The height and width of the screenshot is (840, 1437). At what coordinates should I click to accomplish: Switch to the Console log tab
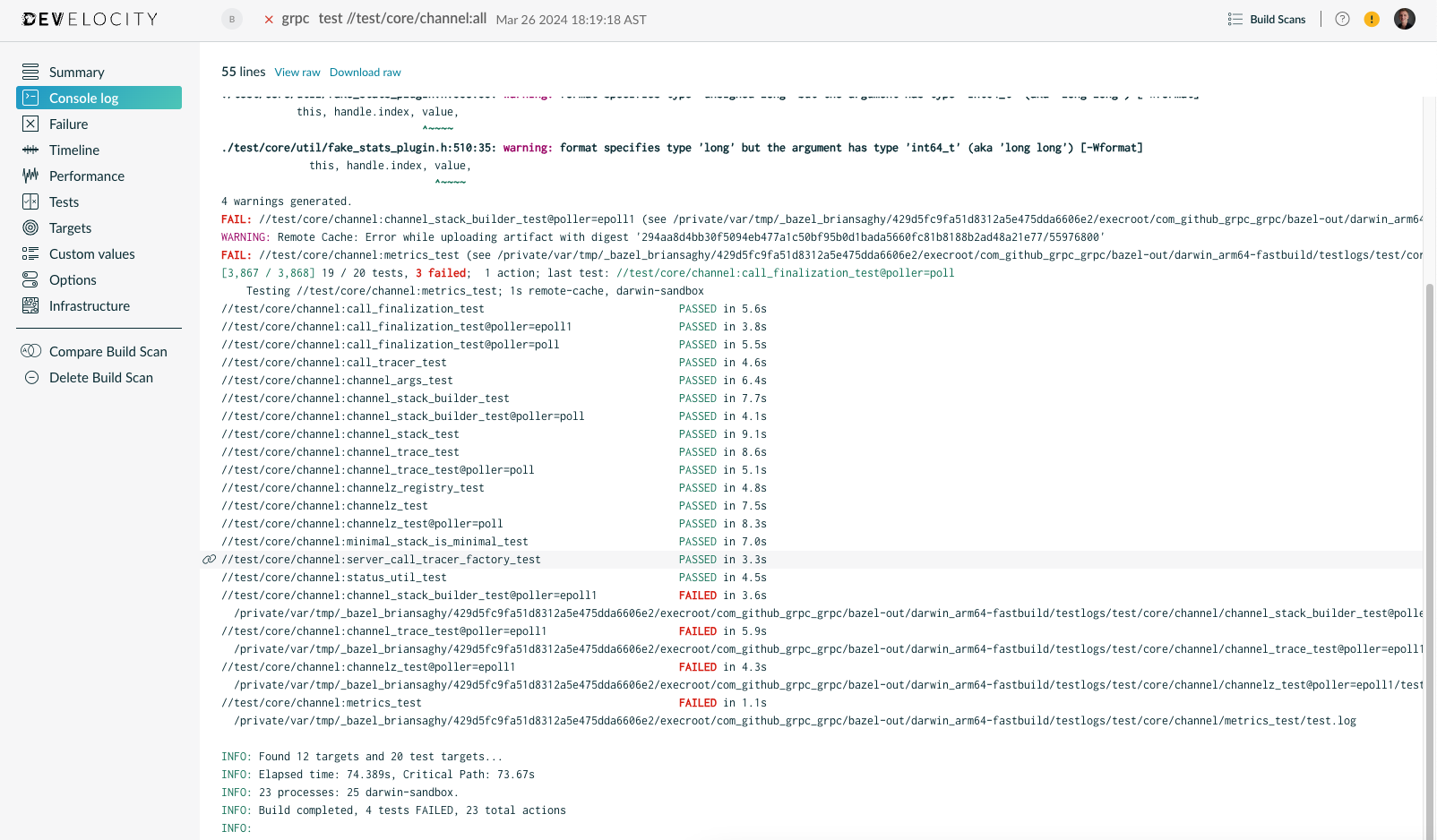point(82,98)
